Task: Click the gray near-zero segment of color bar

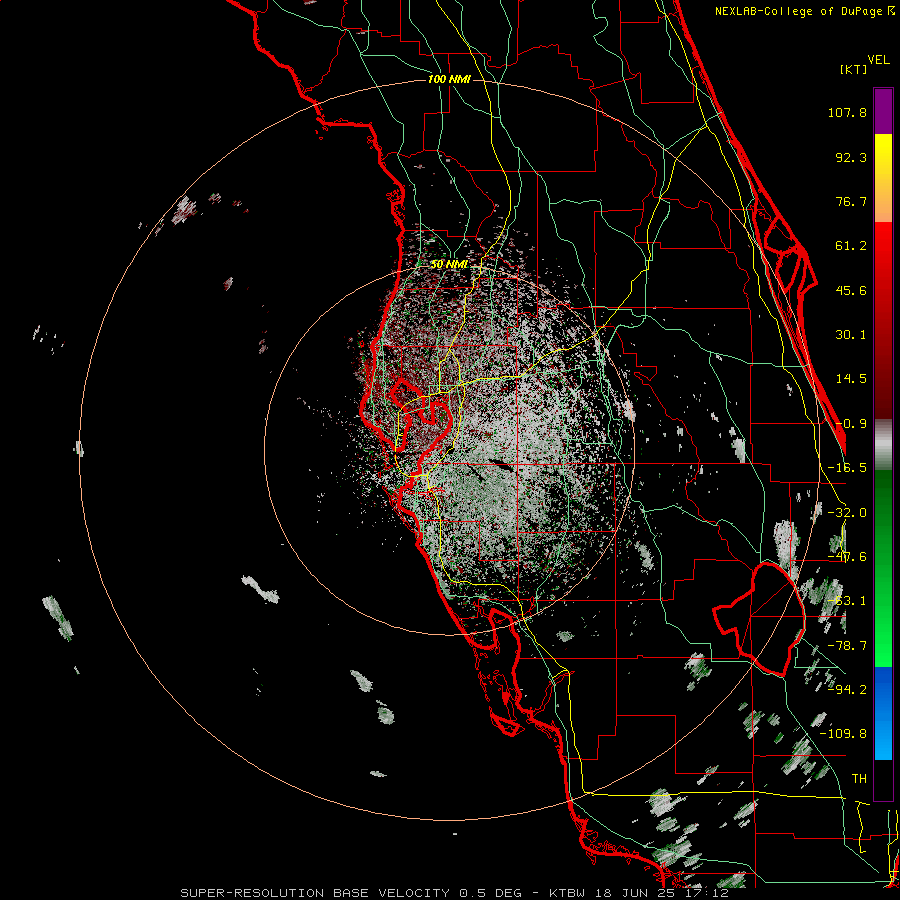Action: (883, 444)
